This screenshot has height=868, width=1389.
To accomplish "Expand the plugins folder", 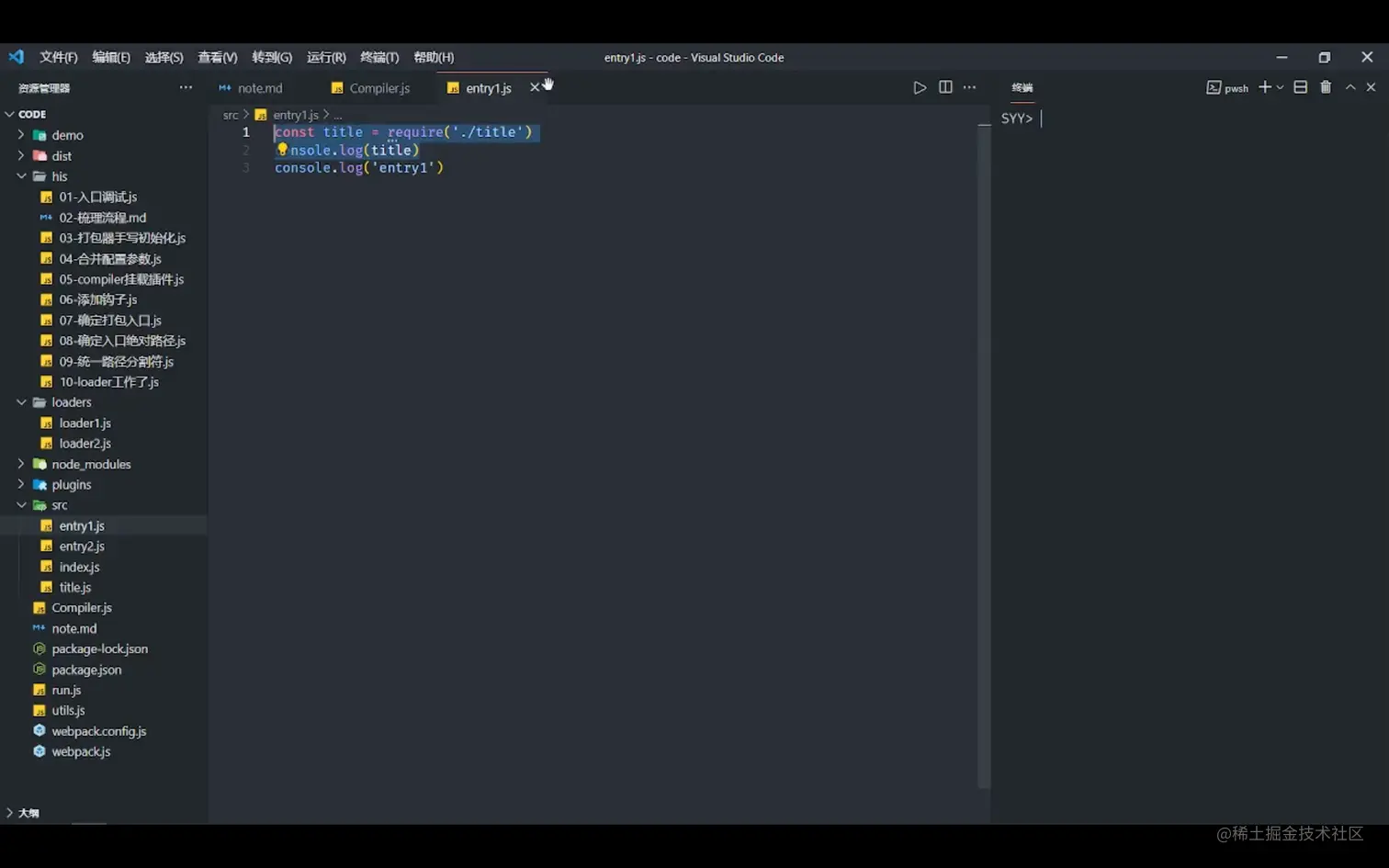I will pyautogui.click(x=21, y=484).
